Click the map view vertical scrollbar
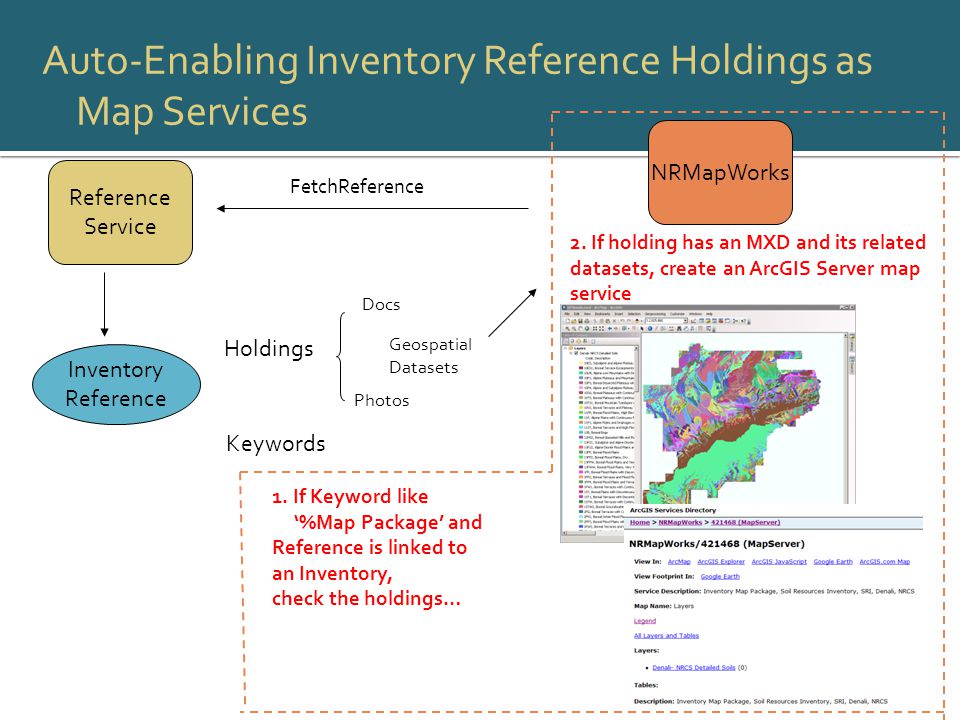Image resolution: width=960 pixels, height=720 pixels. [x=846, y=419]
